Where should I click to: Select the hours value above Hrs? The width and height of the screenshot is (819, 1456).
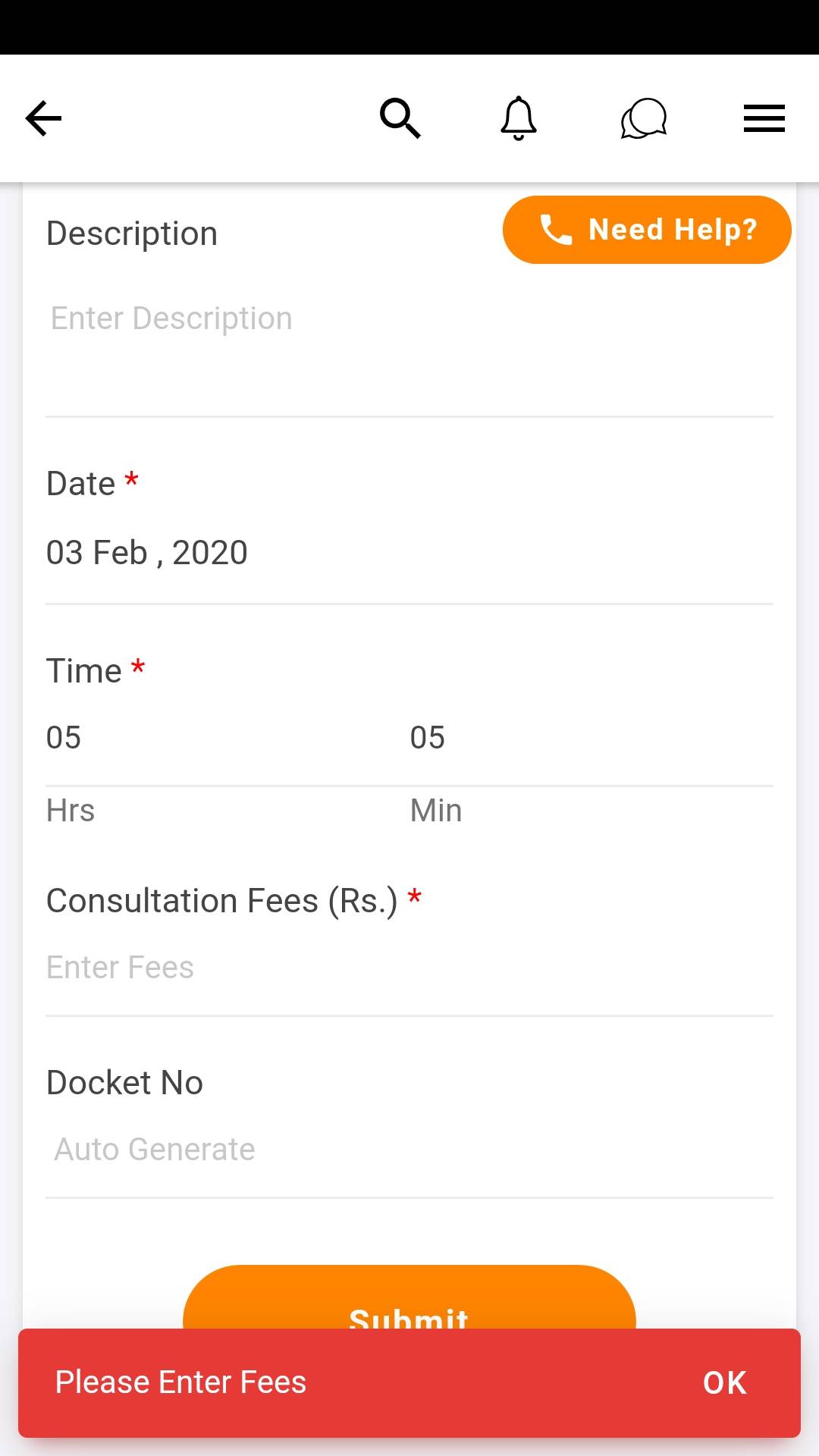(x=64, y=738)
